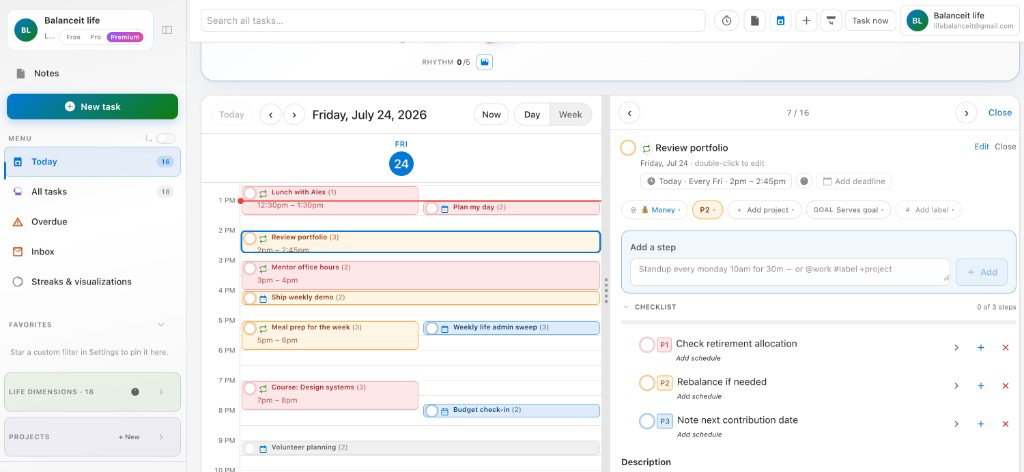Viewport: 1024px width, 472px height.
Task: Click the Streaks & visualizations circle icon
Action: (18, 282)
